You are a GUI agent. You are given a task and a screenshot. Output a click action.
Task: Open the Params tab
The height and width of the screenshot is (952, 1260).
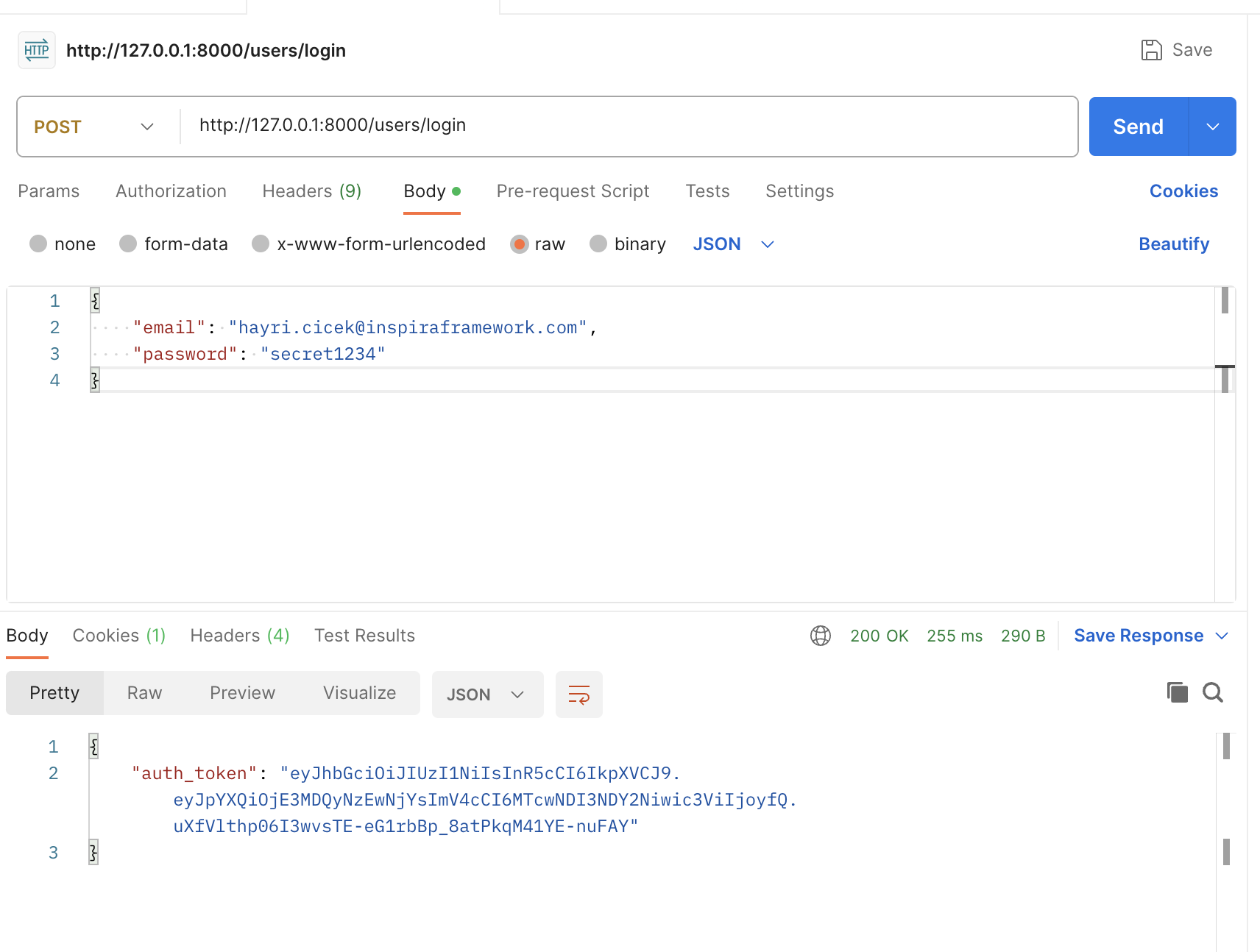49,191
